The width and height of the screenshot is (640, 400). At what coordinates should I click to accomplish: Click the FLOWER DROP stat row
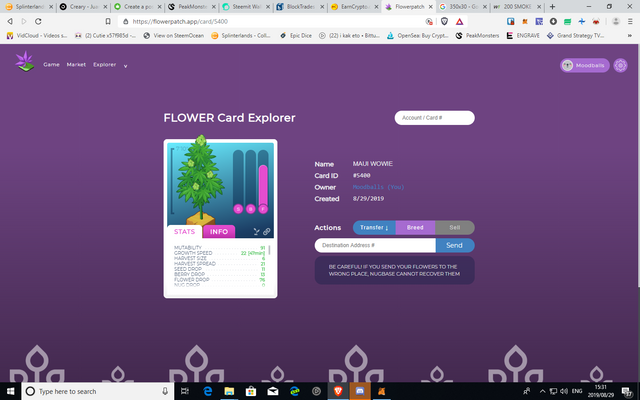point(220,280)
